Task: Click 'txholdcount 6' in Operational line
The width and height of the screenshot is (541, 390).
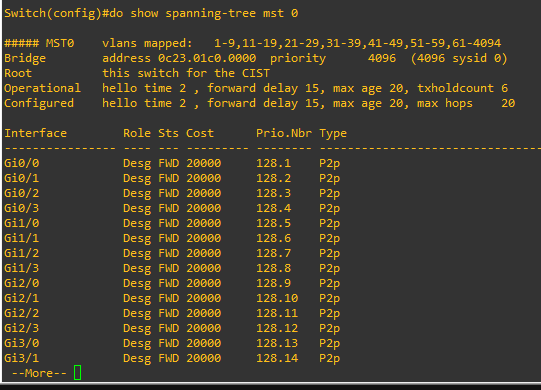Action: [x=462, y=88]
